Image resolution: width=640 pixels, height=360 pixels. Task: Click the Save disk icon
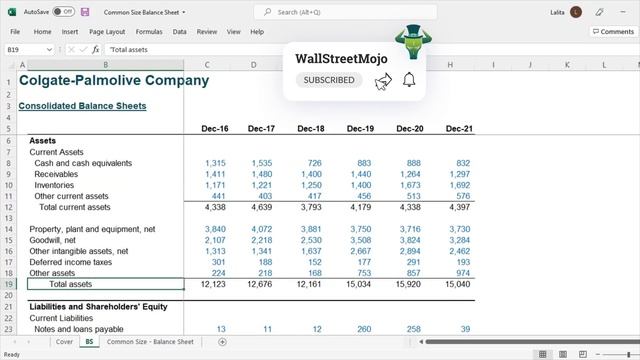tap(85, 12)
